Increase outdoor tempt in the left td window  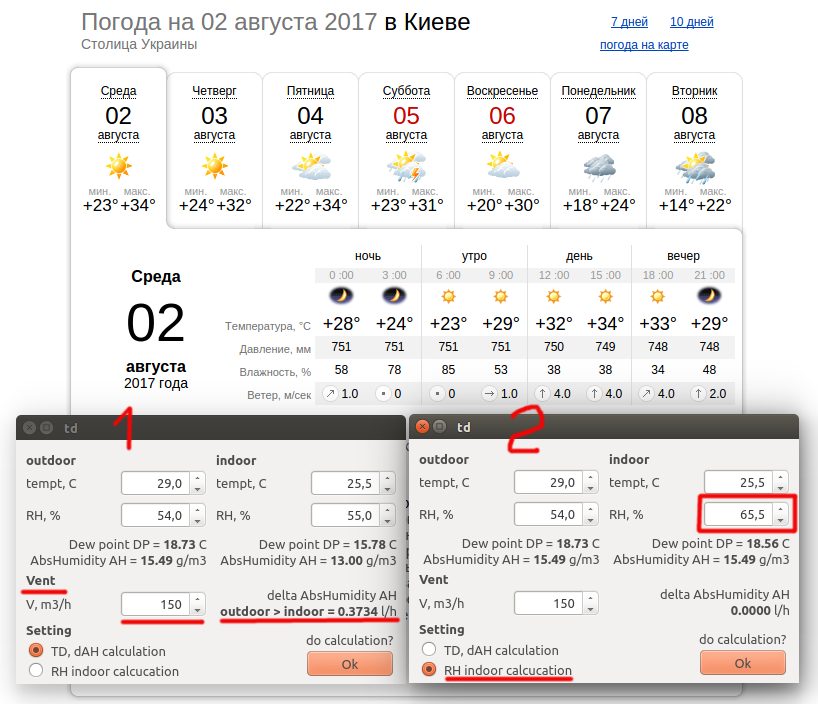point(197,479)
